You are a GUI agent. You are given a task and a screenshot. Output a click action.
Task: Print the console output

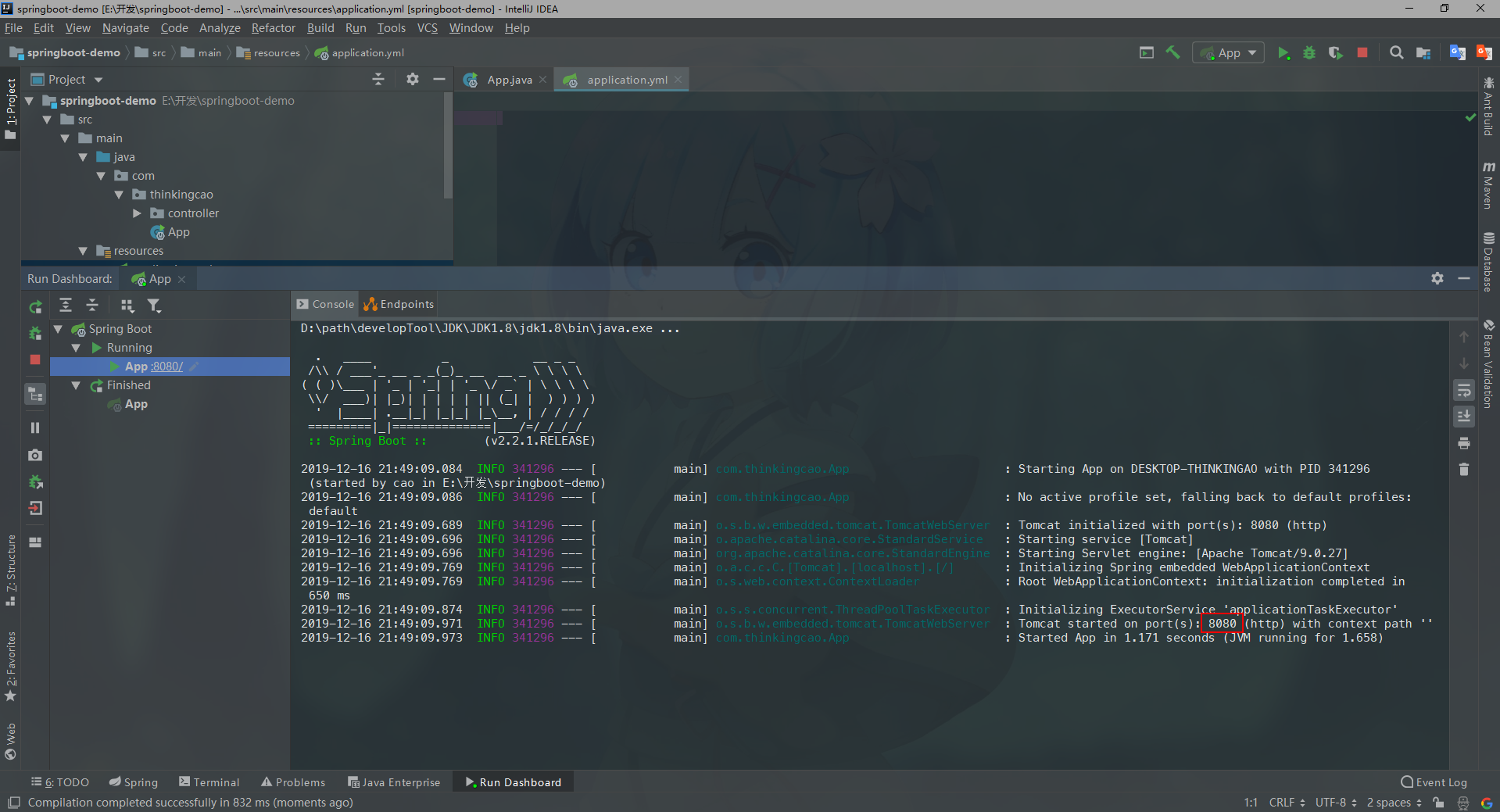(1464, 443)
